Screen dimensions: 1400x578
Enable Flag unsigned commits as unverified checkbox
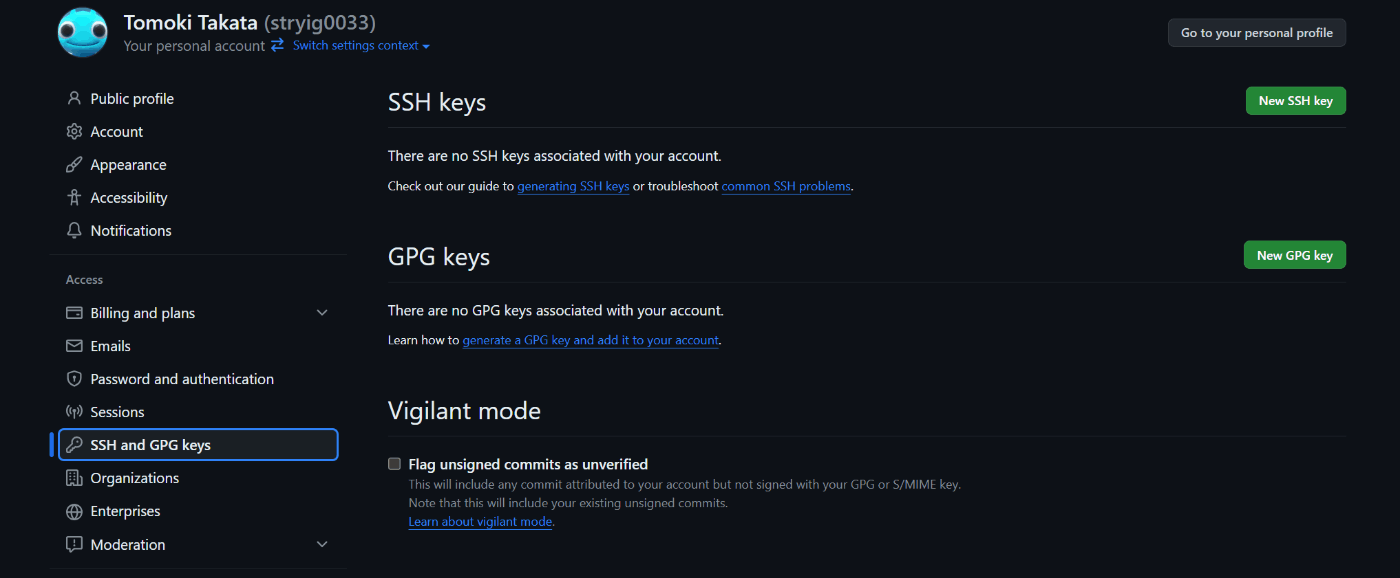pos(395,464)
